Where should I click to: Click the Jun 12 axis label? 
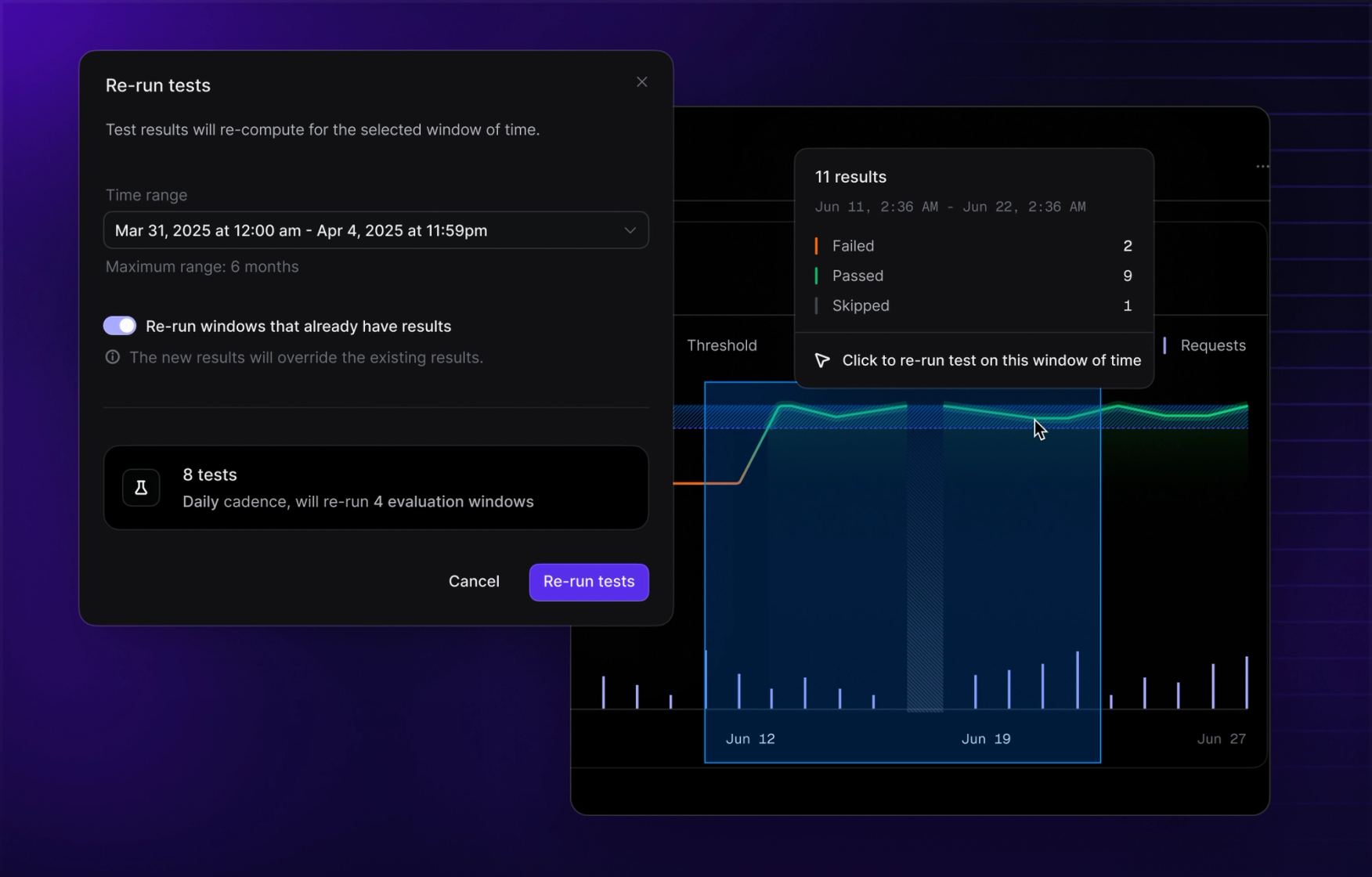pyautogui.click(x=750, y=739)
